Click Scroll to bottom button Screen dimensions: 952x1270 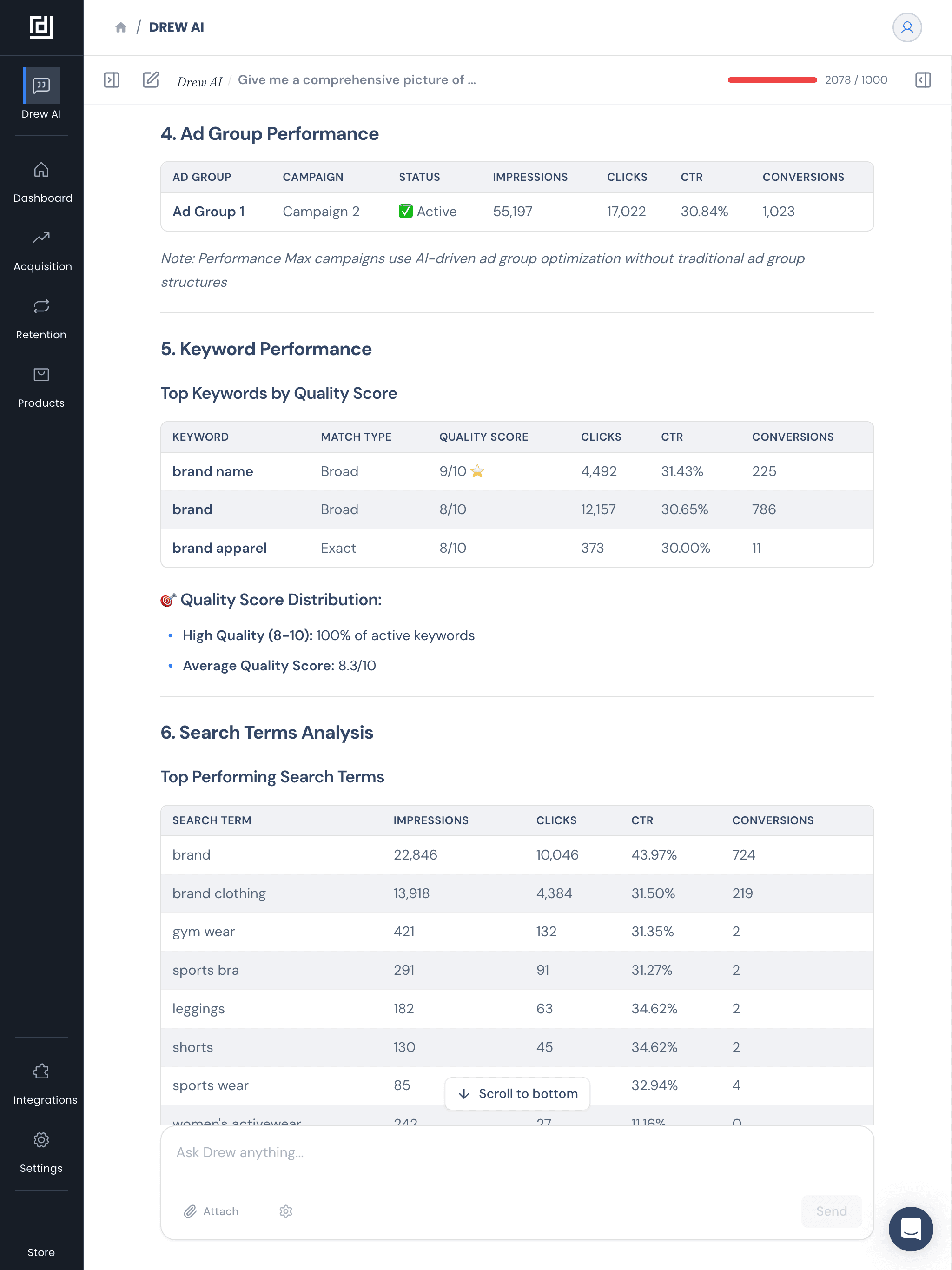coord(517,1094)
